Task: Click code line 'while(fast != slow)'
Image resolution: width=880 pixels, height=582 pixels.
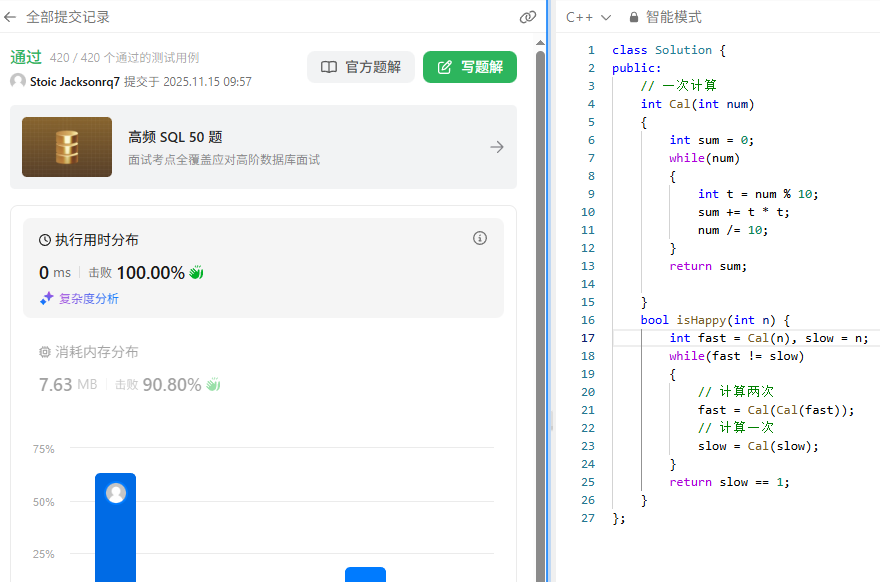Action: 736,356
